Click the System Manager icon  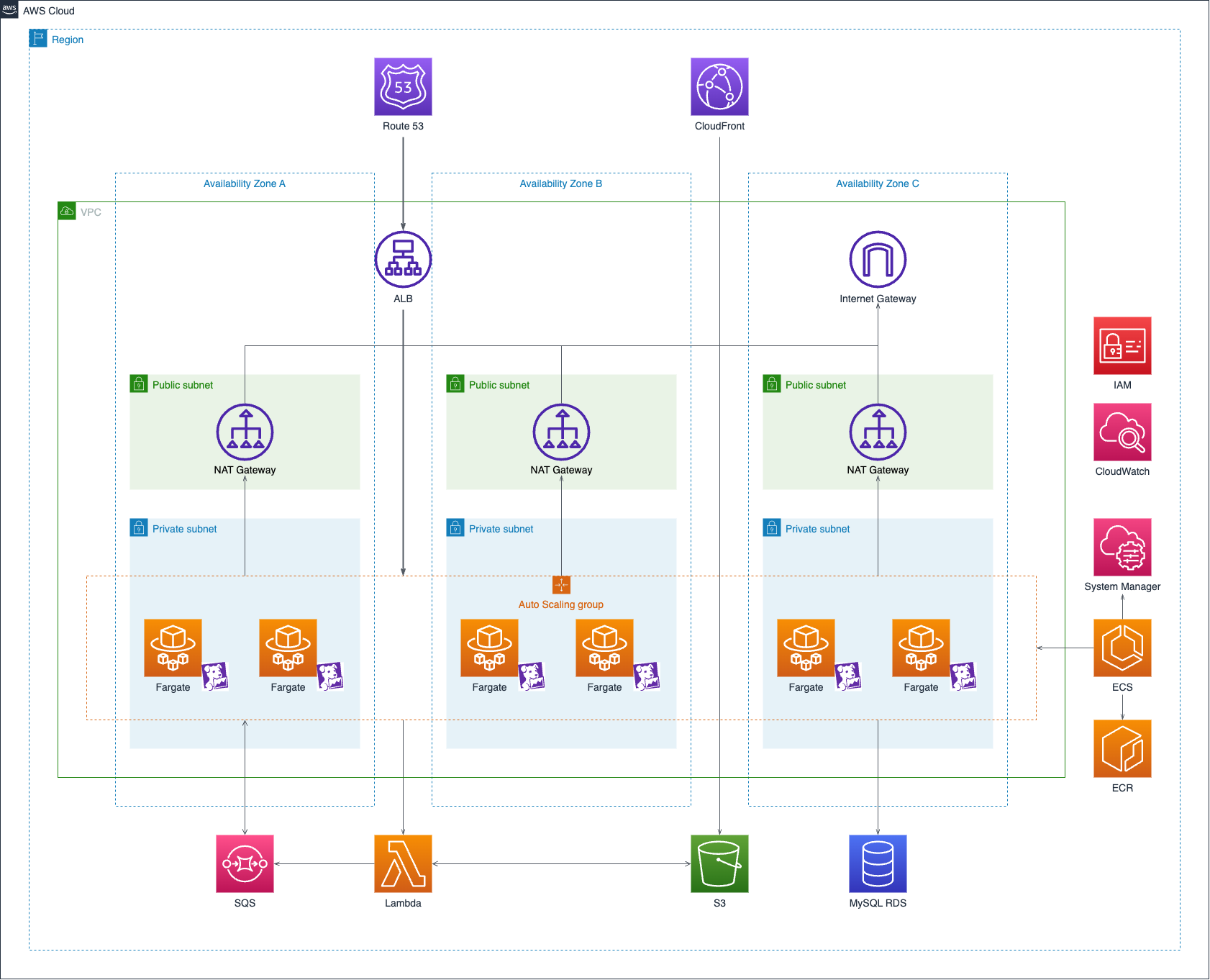point(1122,547)
